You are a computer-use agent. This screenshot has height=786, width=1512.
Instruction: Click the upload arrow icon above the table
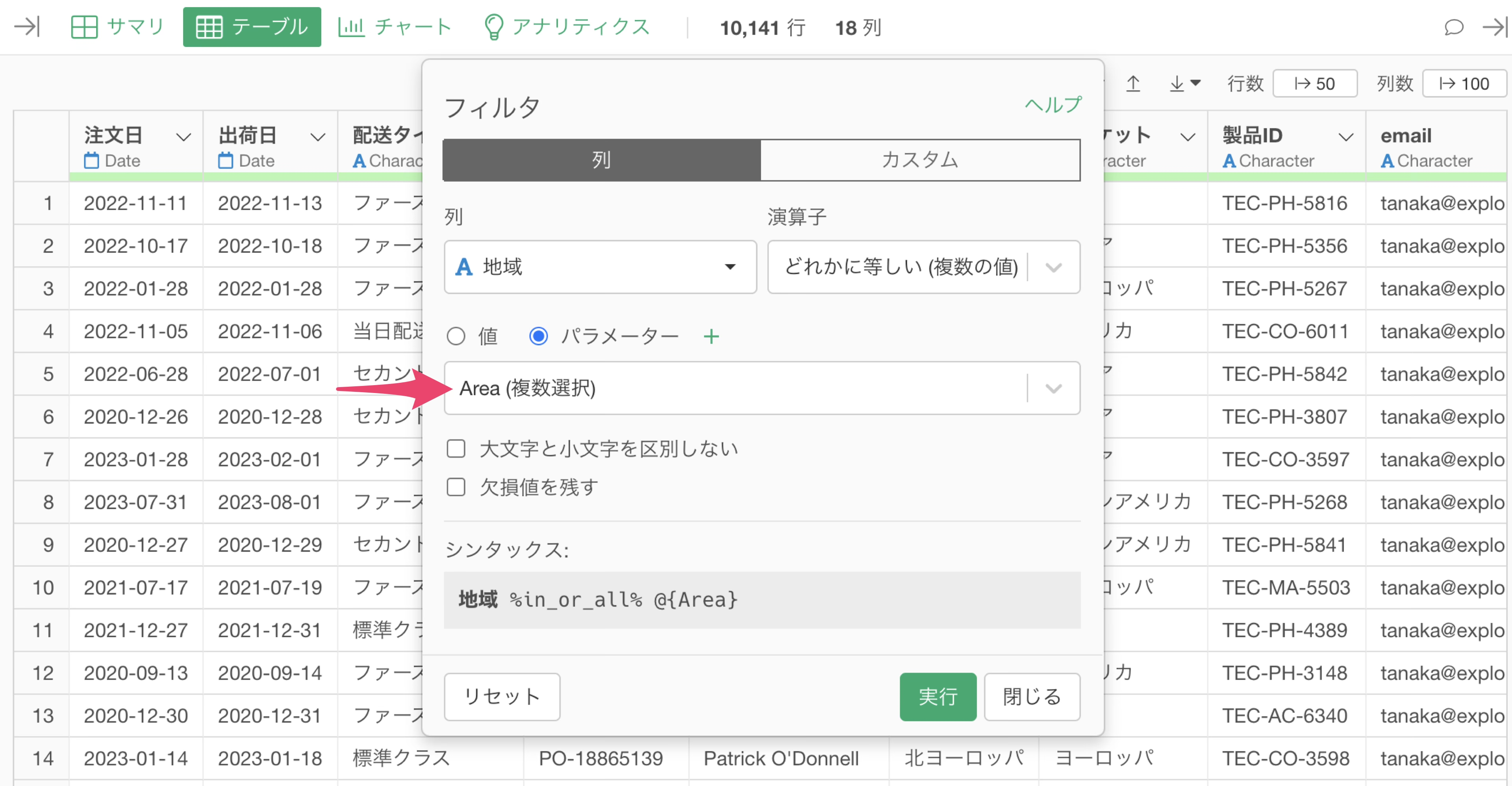coord(1133,84)
